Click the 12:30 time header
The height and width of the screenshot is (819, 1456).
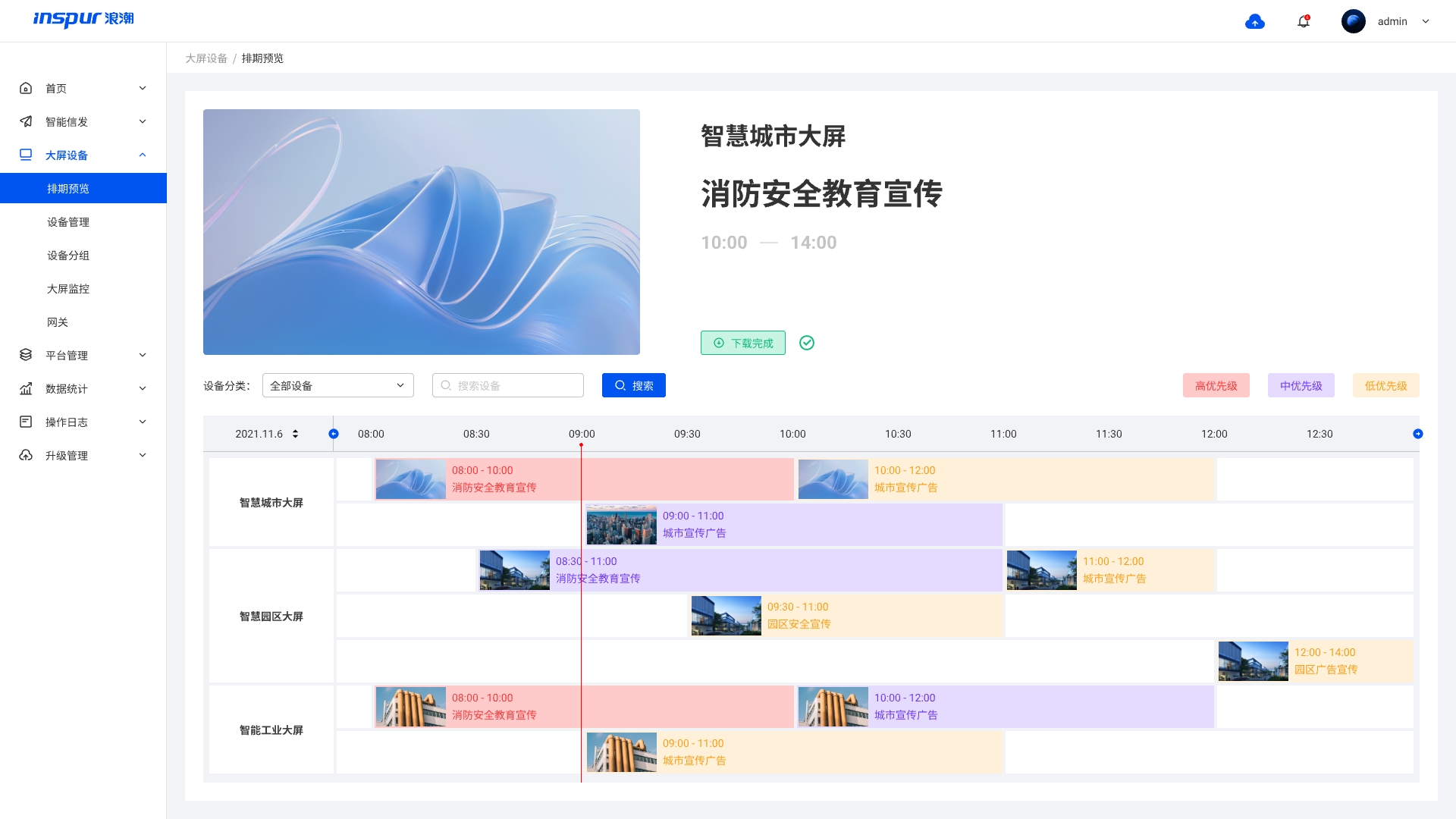[1319, 434]
